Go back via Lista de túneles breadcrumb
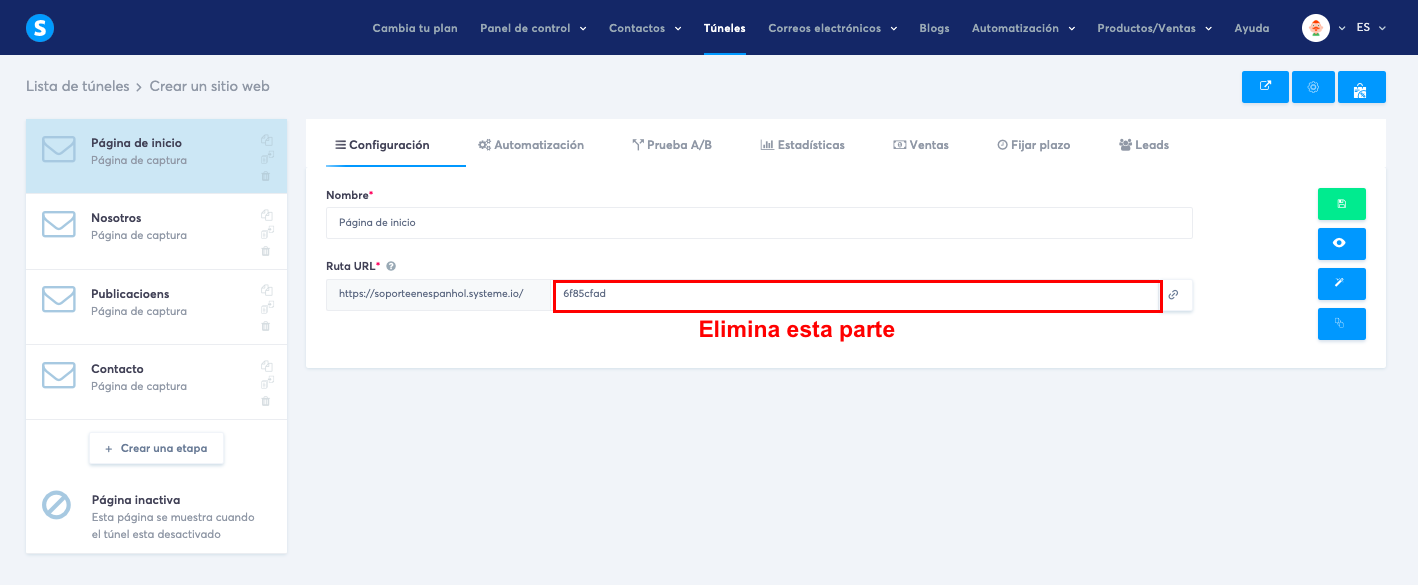 point(78,86)
